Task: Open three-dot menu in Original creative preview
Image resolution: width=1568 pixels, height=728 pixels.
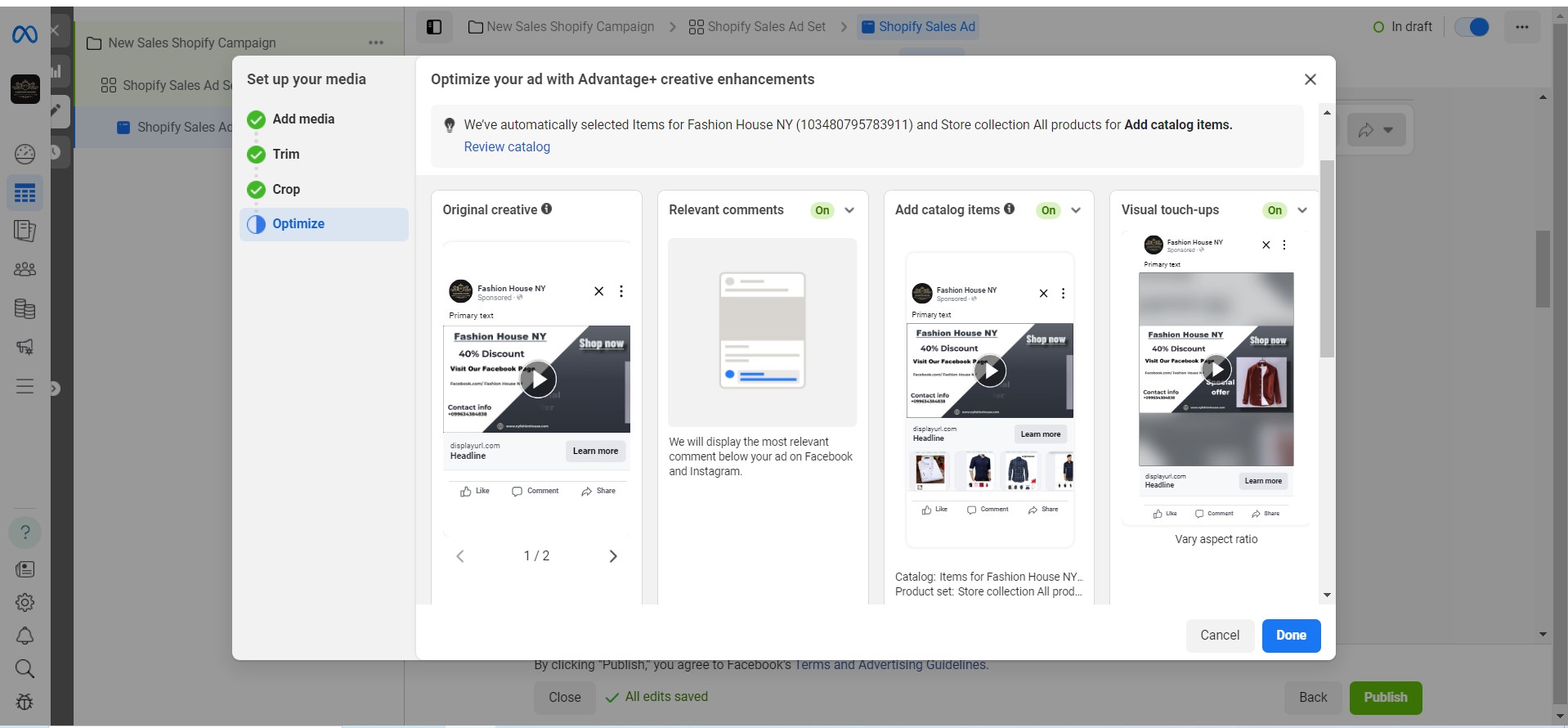Action: pyautogui.click(x=621, y=291)
